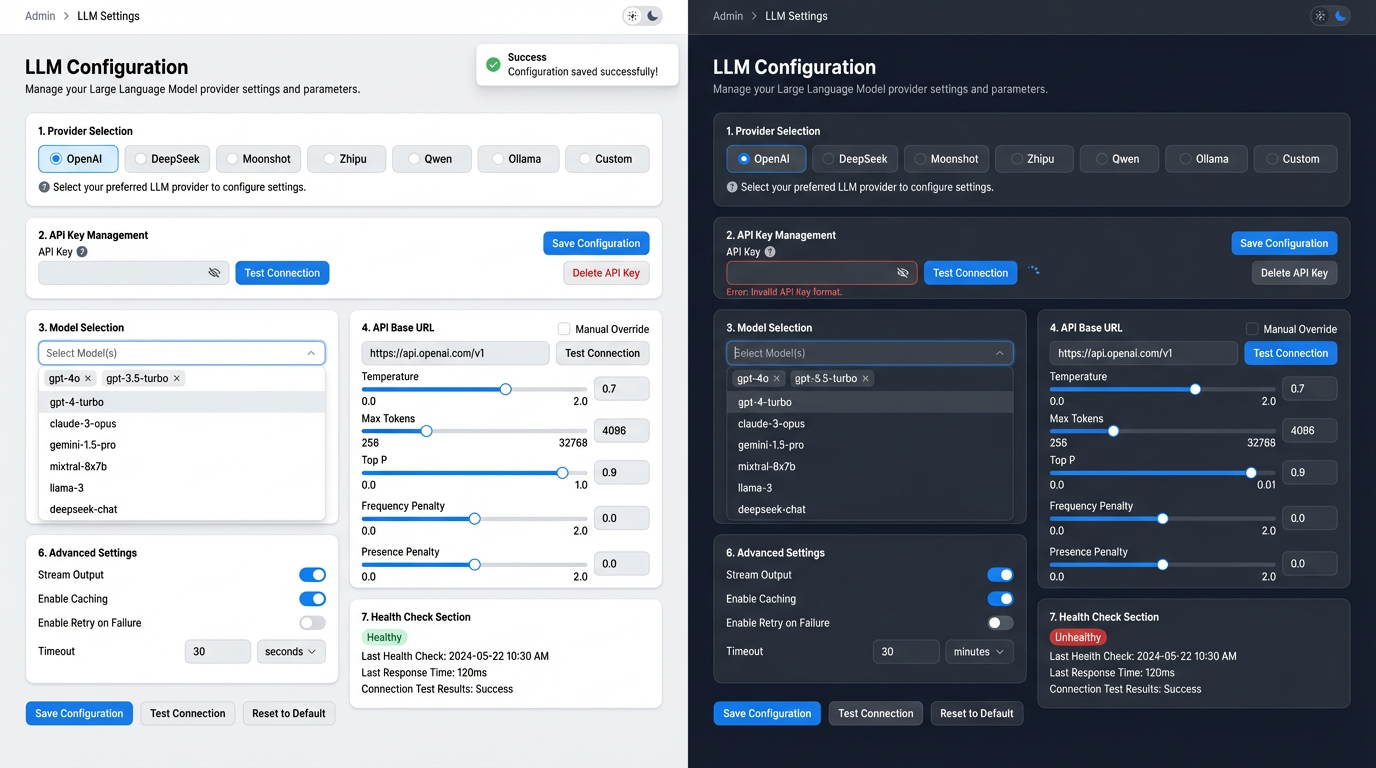Choose claude-3-opus from the light panel model list
Screen dimensions: 1376x768
tap(83, 424)
